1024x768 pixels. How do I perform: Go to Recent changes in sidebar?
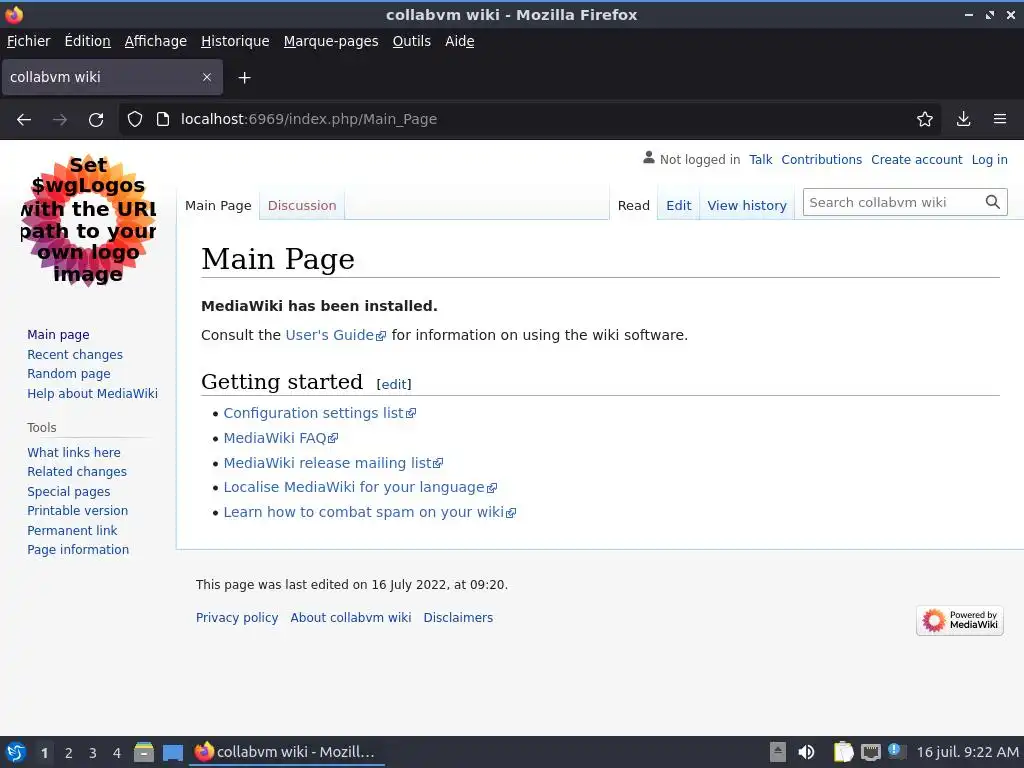75,354
